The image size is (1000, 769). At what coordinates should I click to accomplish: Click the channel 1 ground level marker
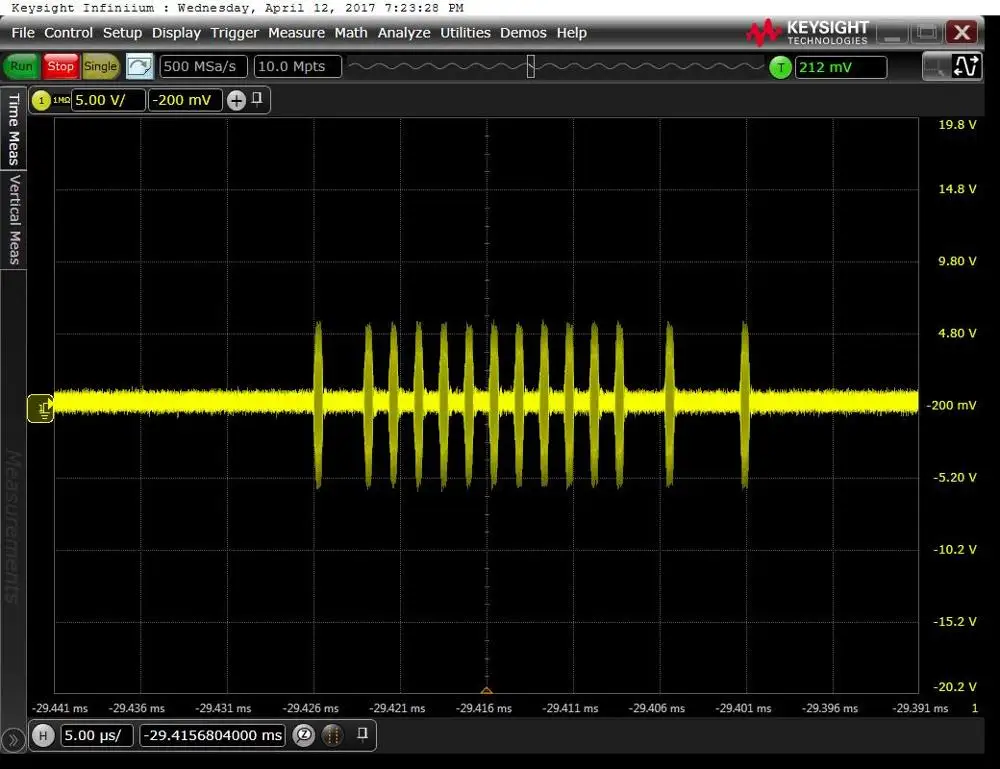[41, 408]
